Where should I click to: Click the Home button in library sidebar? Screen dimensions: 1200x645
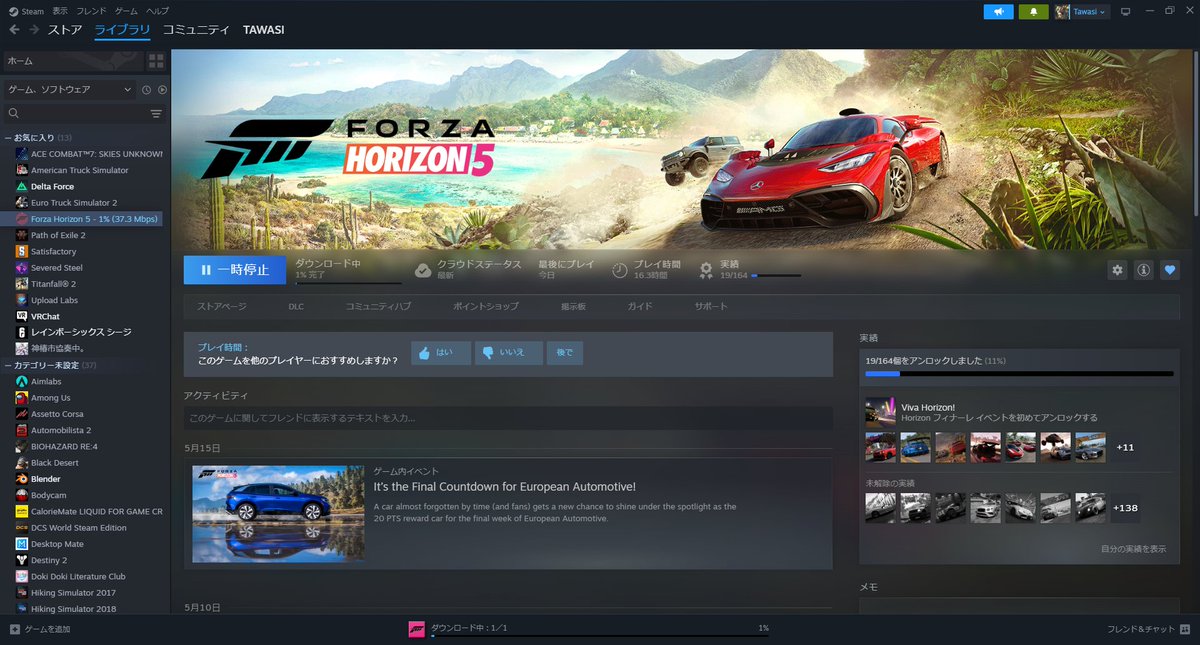(x=73, y=61)
